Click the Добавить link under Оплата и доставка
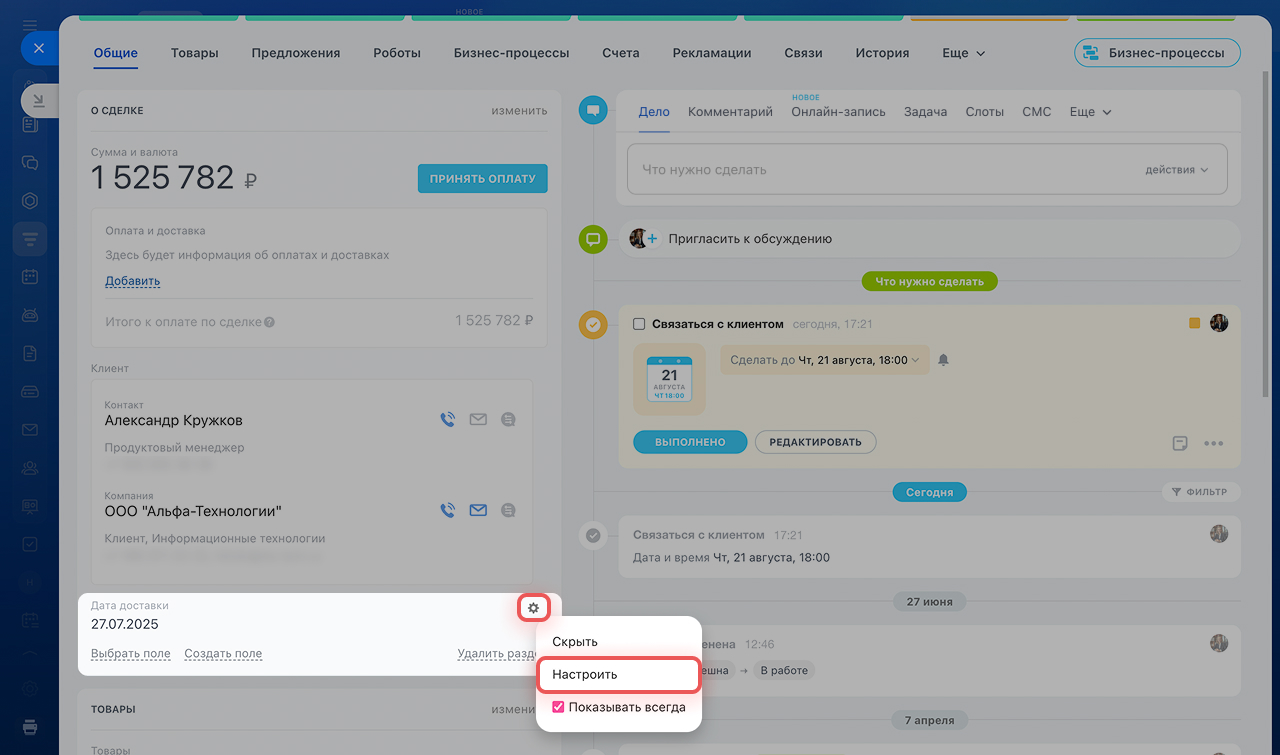 (133, 281)
